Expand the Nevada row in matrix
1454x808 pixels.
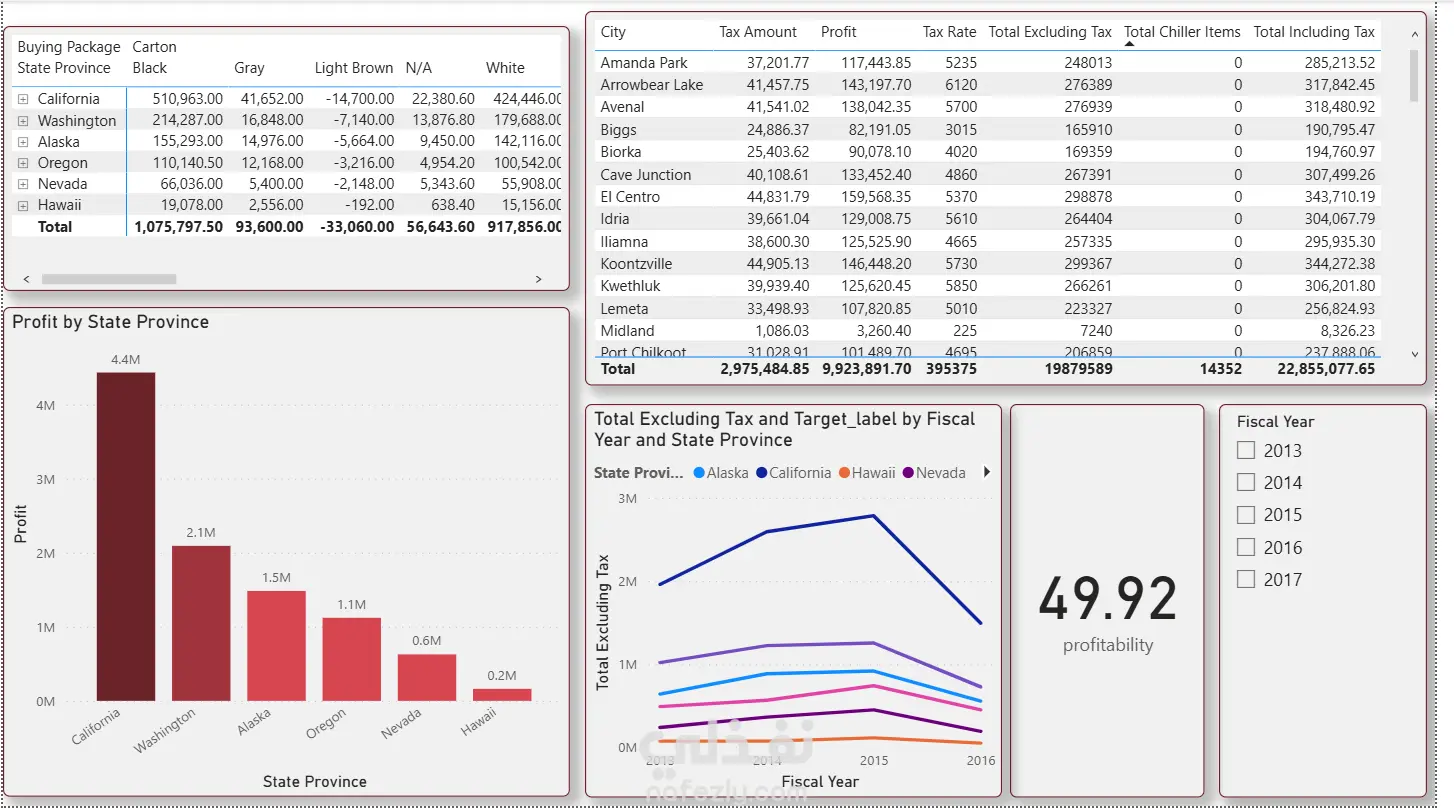point(23,184)
